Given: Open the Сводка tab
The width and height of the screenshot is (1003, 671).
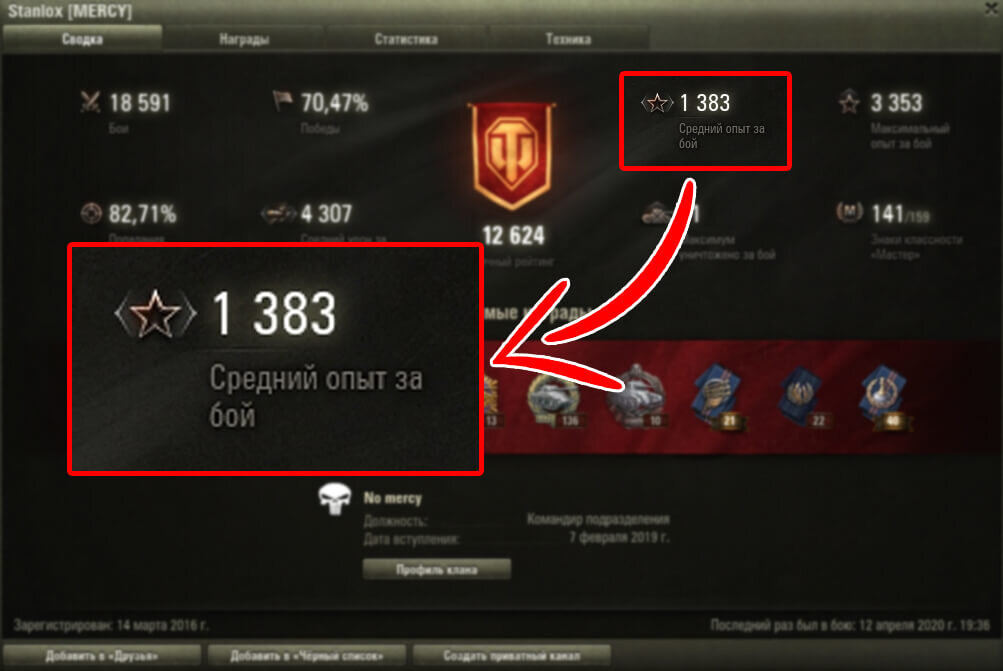Looking at the screenshot, I should 82,38.
